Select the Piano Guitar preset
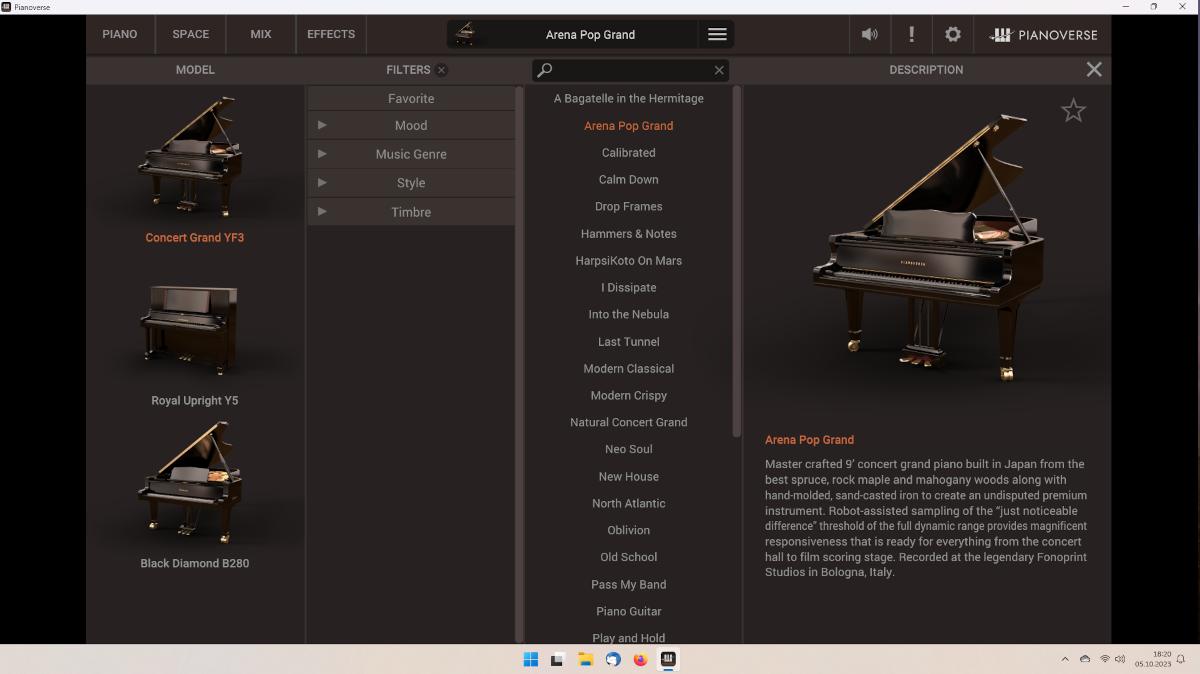This screenshot has width=1200, height=674. click(x=629, y=612)
